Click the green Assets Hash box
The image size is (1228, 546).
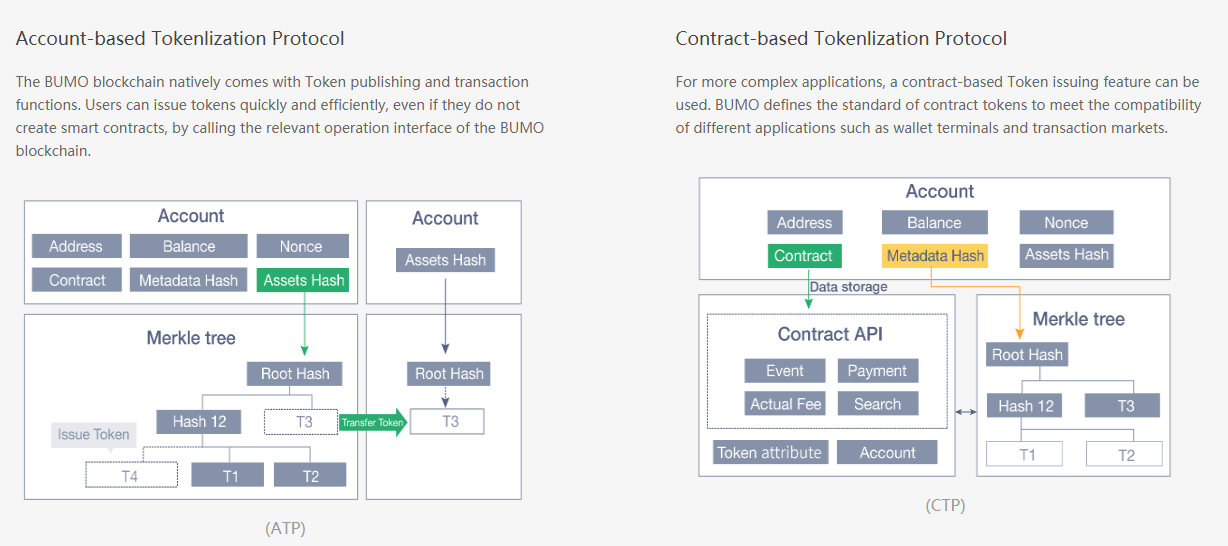coord(303,280)
